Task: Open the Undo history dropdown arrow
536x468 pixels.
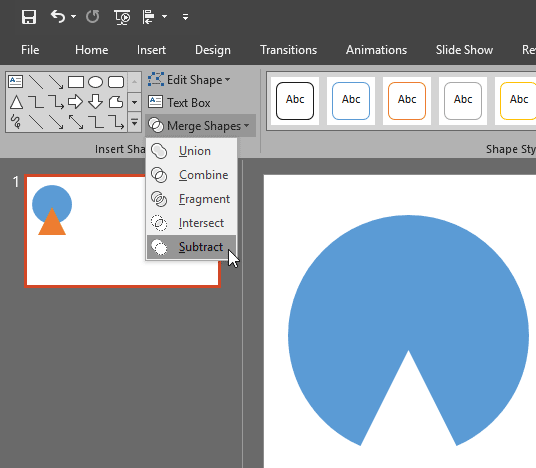Action: (x=73, y=16)
